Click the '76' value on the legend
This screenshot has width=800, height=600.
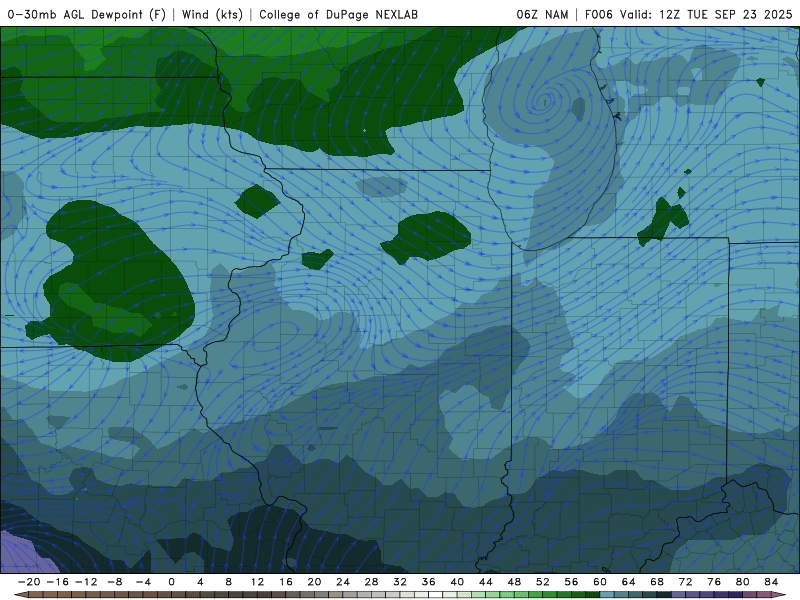coord(714,582)
